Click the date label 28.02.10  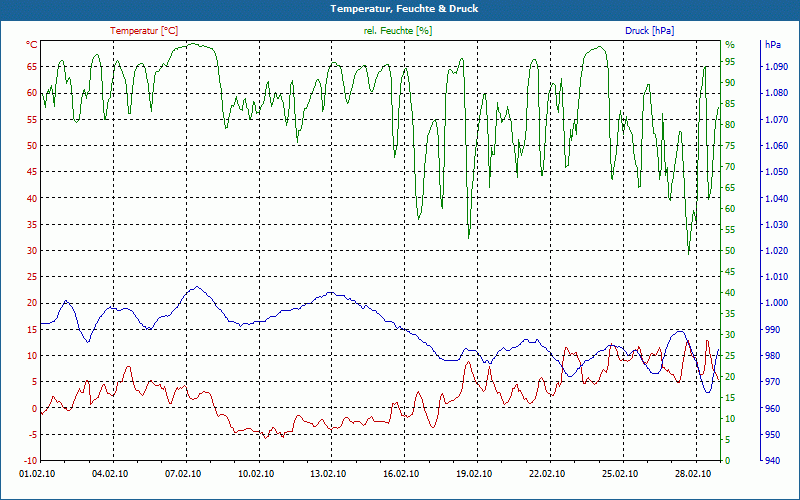pos(693,474)
